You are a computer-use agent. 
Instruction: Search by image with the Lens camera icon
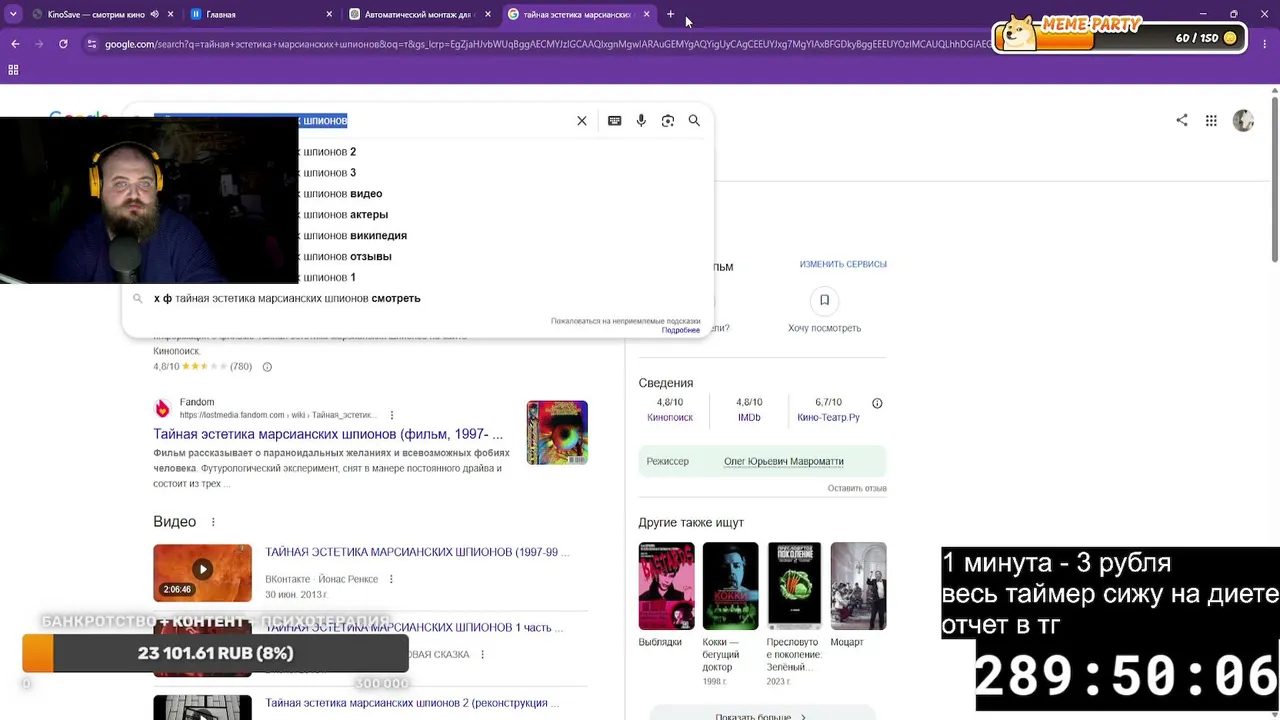(668, 121)
